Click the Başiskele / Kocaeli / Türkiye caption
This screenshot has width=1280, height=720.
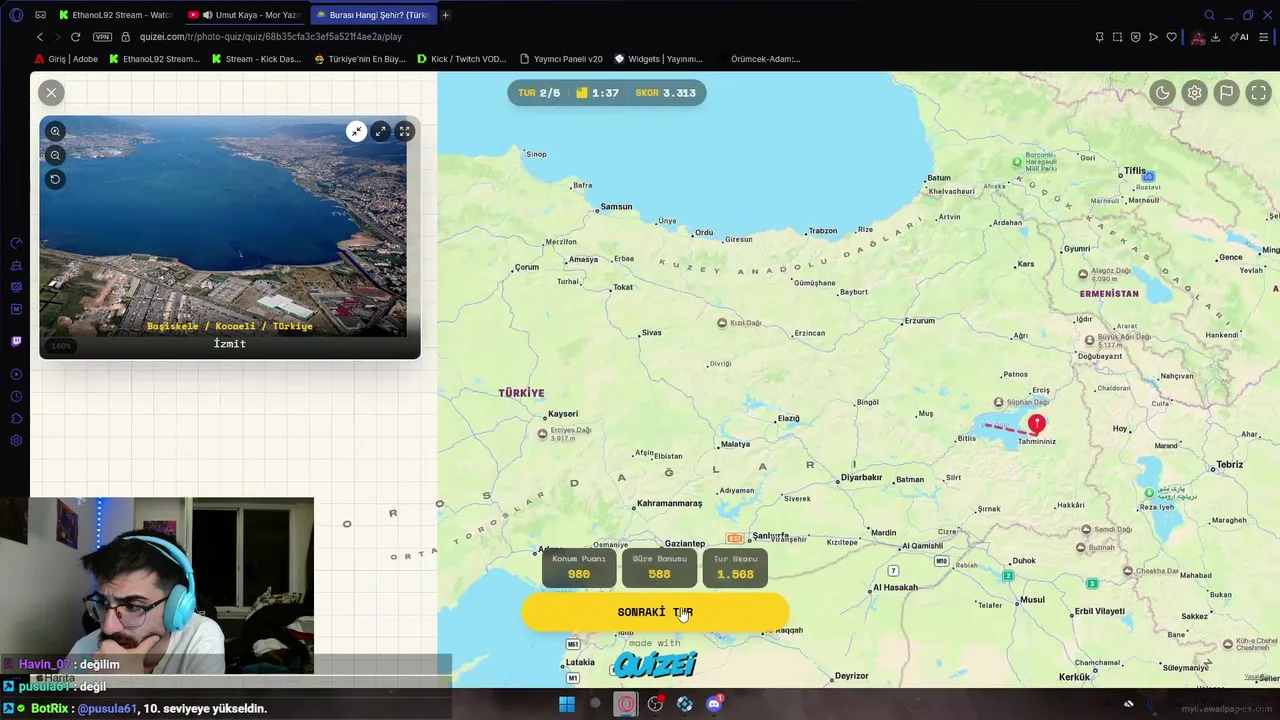(x=230, y=326)
